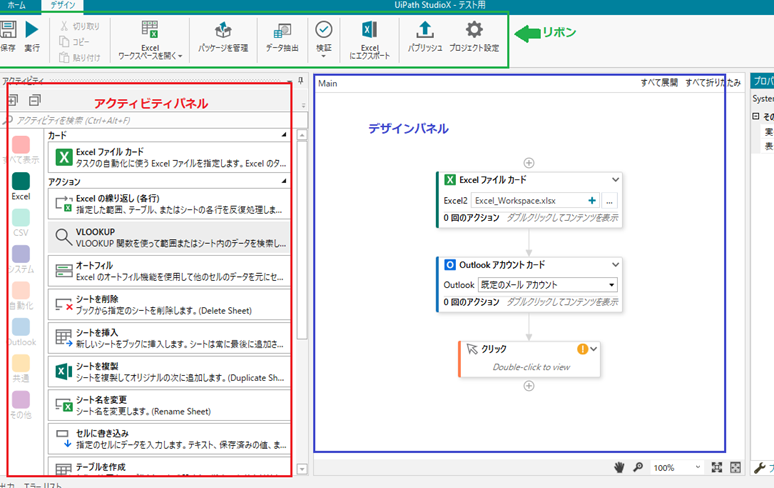Image resolution: width=774 pixels, height=488 pixels.
Task: Click Main breadcrumb in designer
Action: (x=328, y=83)
